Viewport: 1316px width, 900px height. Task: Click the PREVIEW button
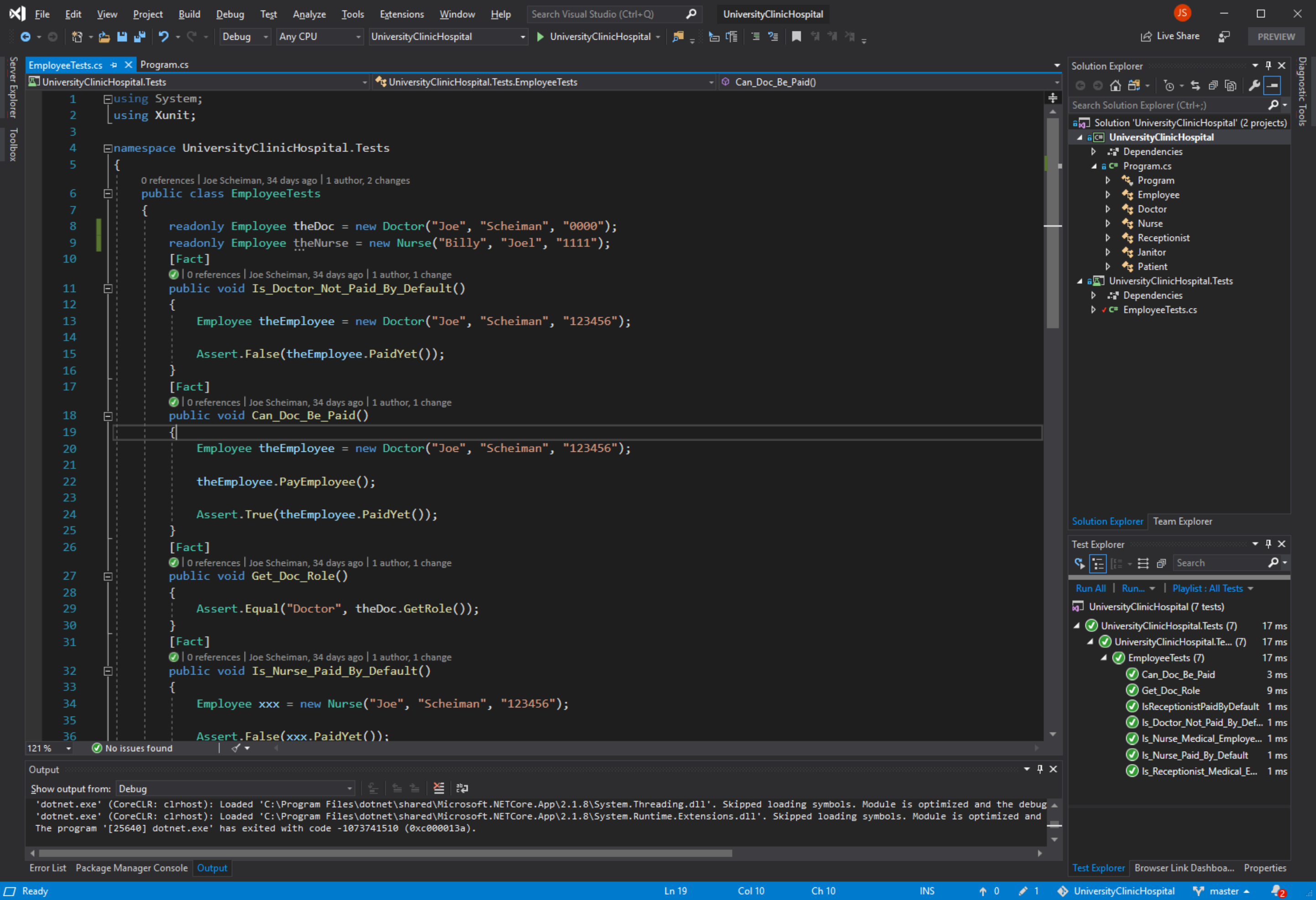1276,37
